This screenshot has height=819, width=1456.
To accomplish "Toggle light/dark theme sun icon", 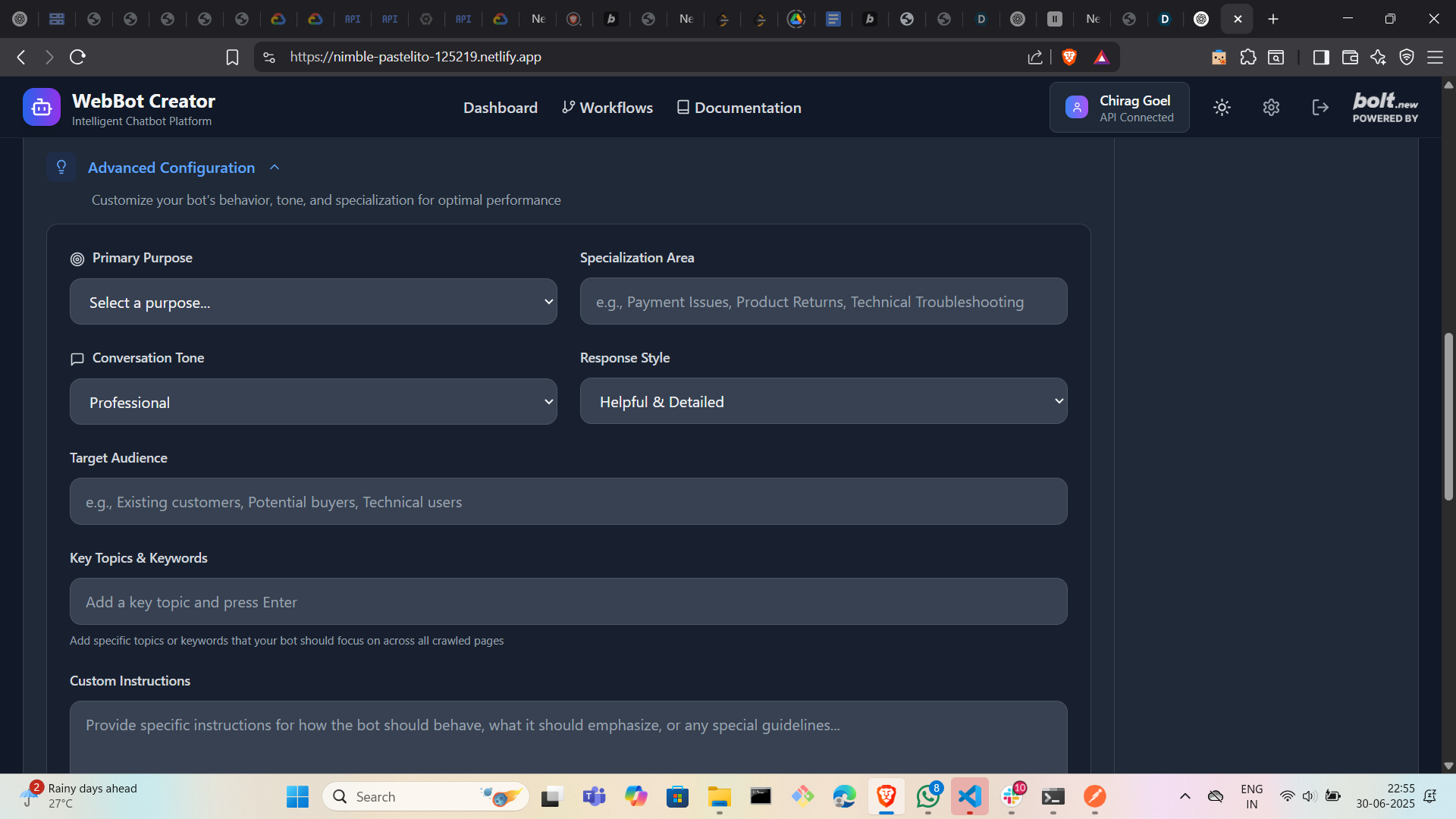I will [x=1222, y=108].
